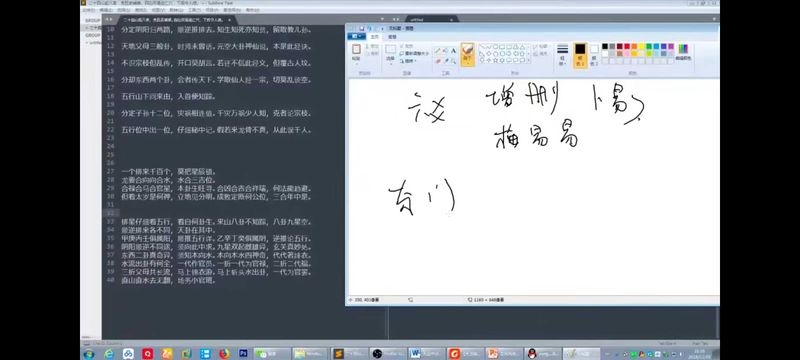The image size is (800, 360).
Task: Expand the line size dropdown
Action: (563, 55)
